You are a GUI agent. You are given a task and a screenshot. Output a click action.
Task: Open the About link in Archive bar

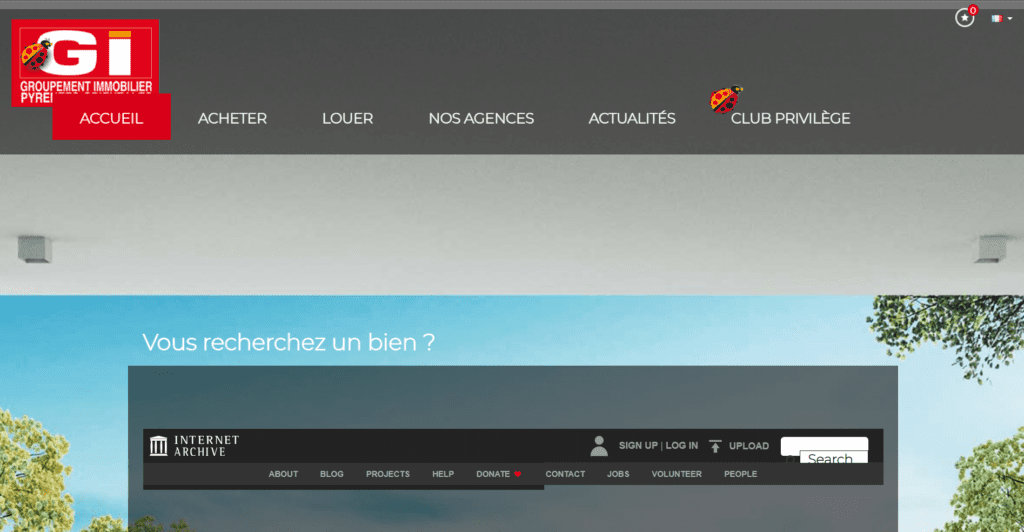pyautogui.click(x=283, y=474)
